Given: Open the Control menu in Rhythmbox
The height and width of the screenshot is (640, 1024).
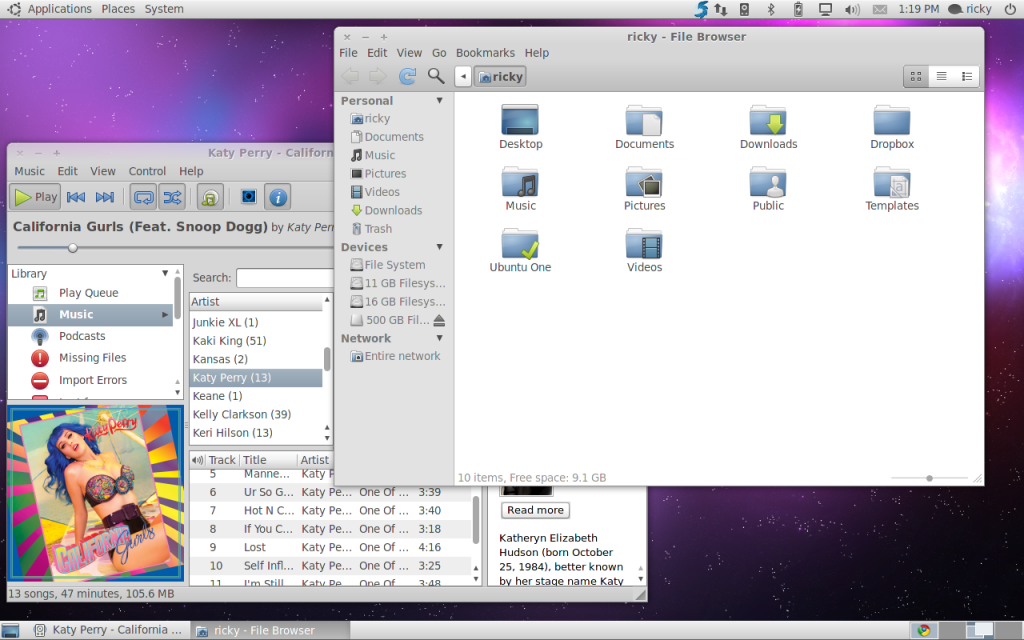Looking at the screenshot, I should (x=147, y=171).
